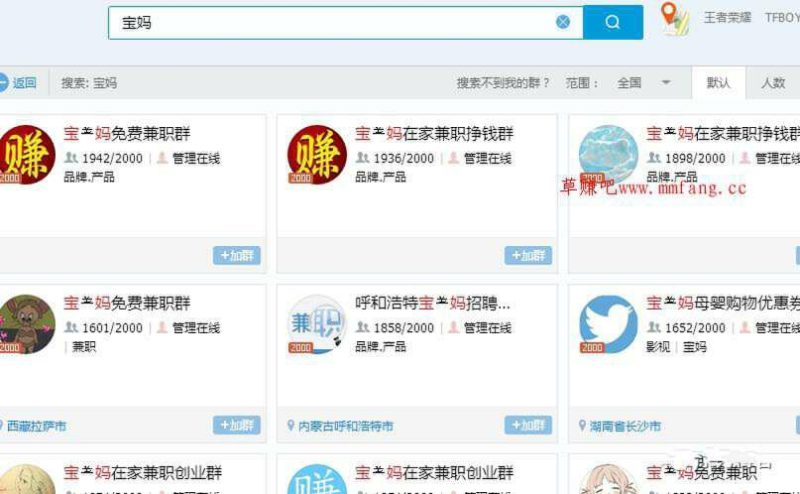Join the 呼和浩特宝妈招聘 group

coord(528,425)
